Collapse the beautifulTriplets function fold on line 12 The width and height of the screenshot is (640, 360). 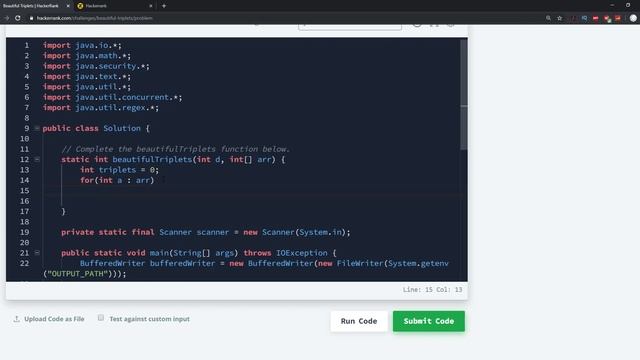tap(37, 159)
